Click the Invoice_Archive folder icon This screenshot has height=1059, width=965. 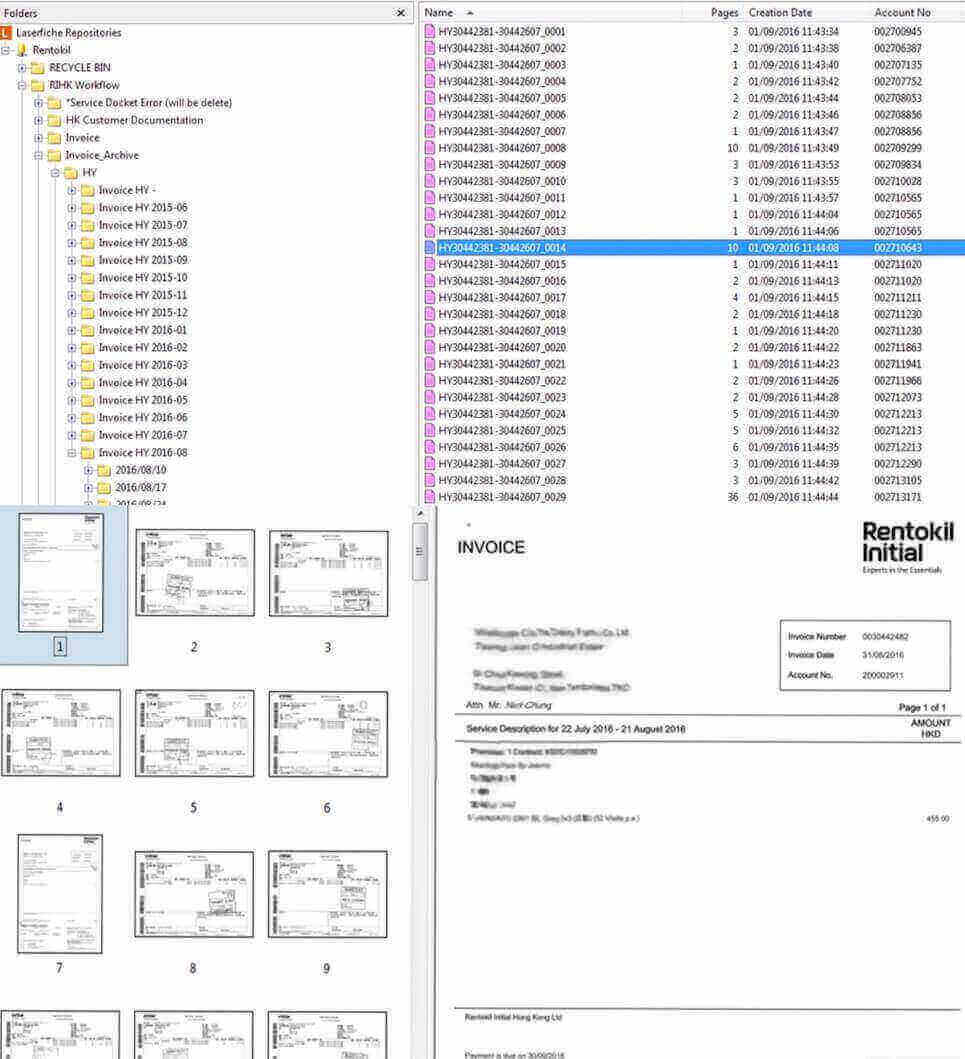coord(55,155)
